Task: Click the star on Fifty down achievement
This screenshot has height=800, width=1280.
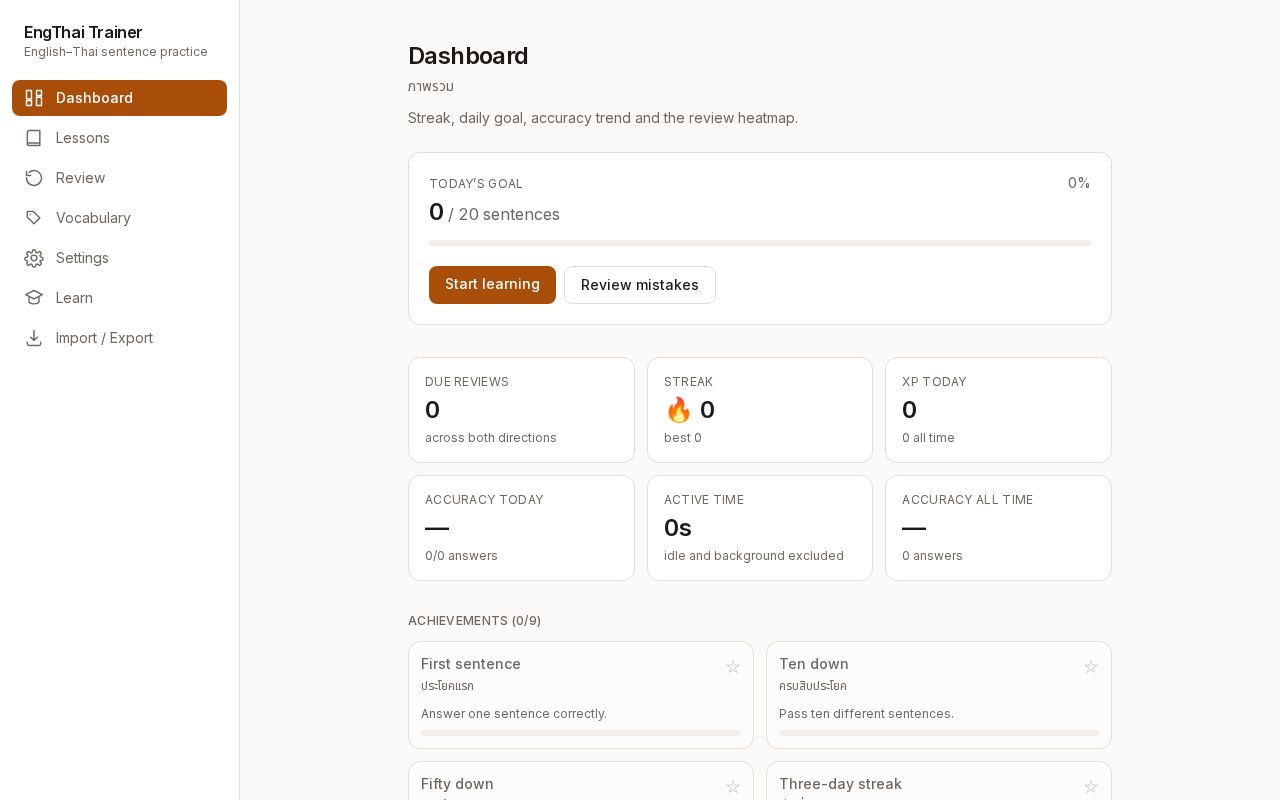Action: [733, 786]
